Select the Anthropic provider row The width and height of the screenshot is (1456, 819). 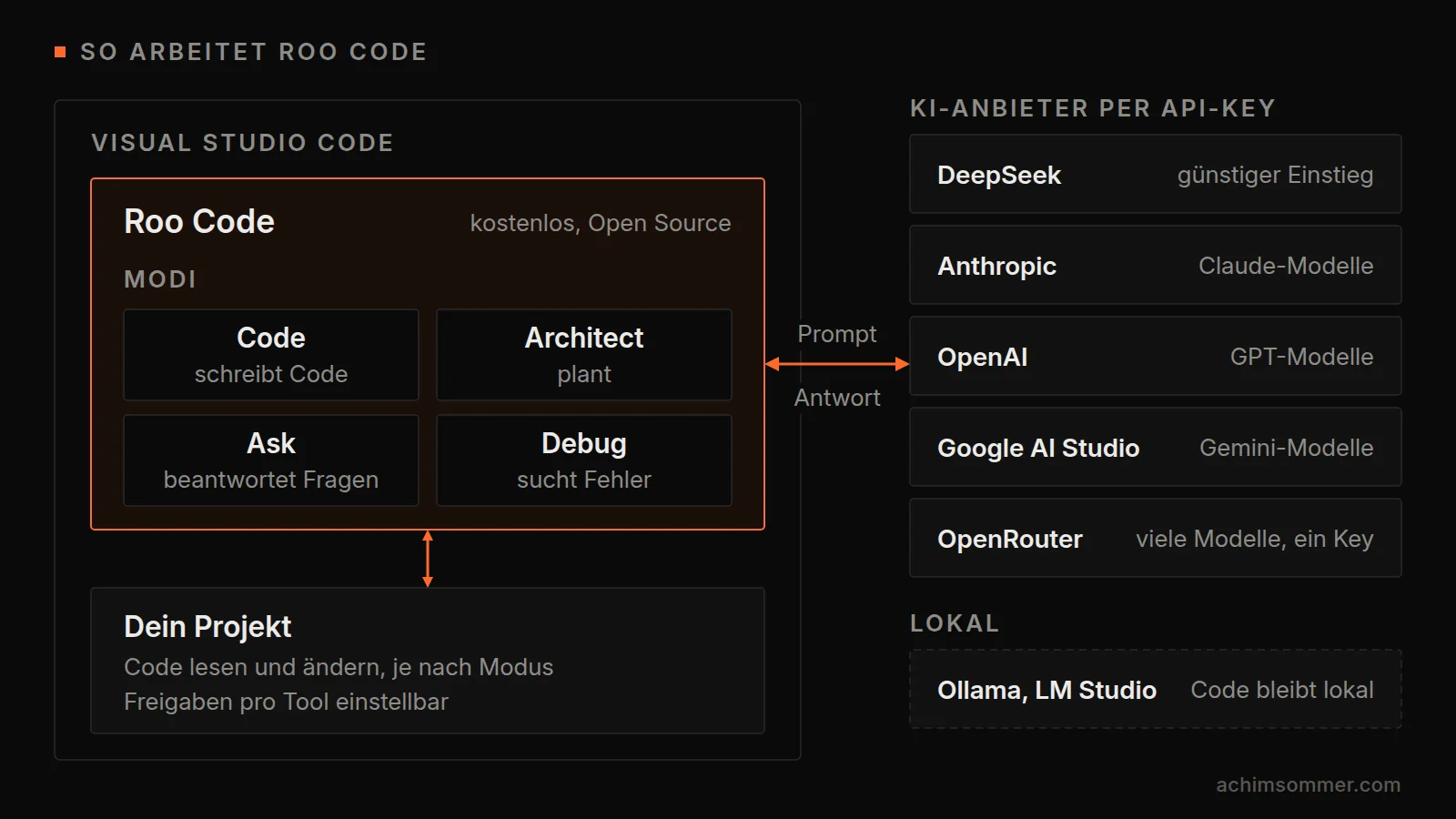click(x=1156, y=265)
